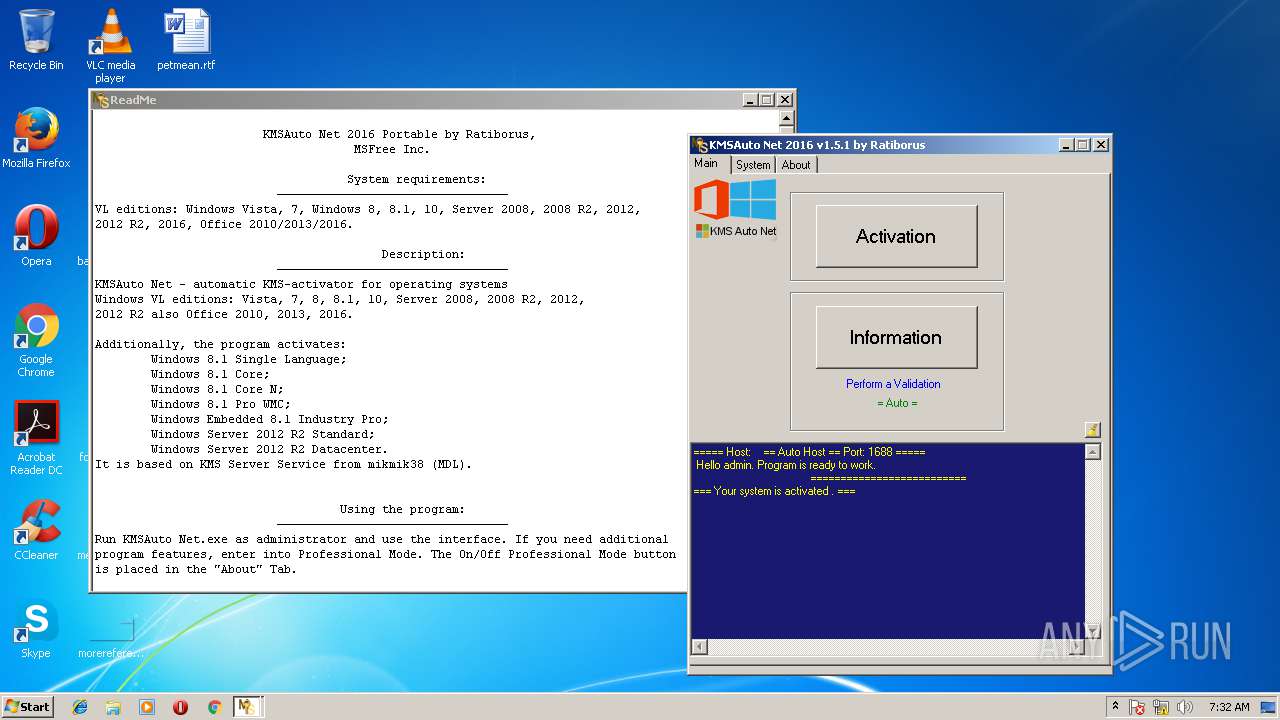Switch to the About tab

(x=796, y=165)
